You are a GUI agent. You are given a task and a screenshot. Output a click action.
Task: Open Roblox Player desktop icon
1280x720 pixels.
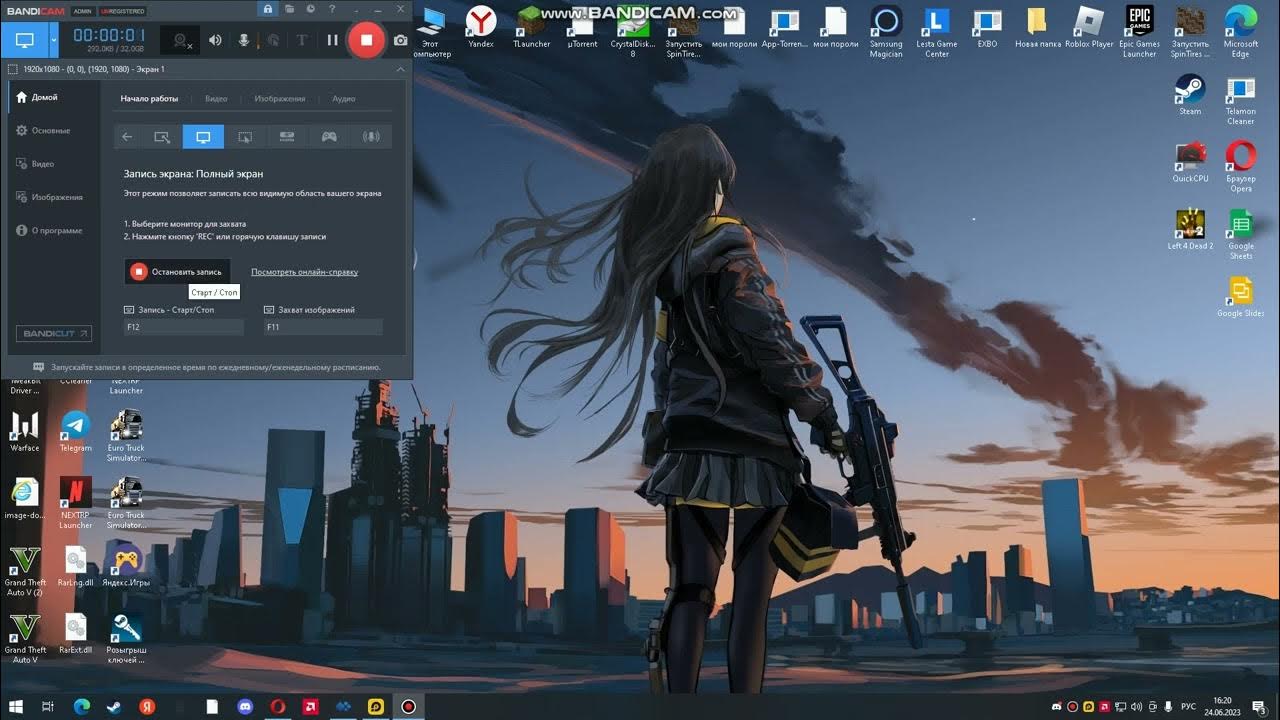click(1089, 27)
